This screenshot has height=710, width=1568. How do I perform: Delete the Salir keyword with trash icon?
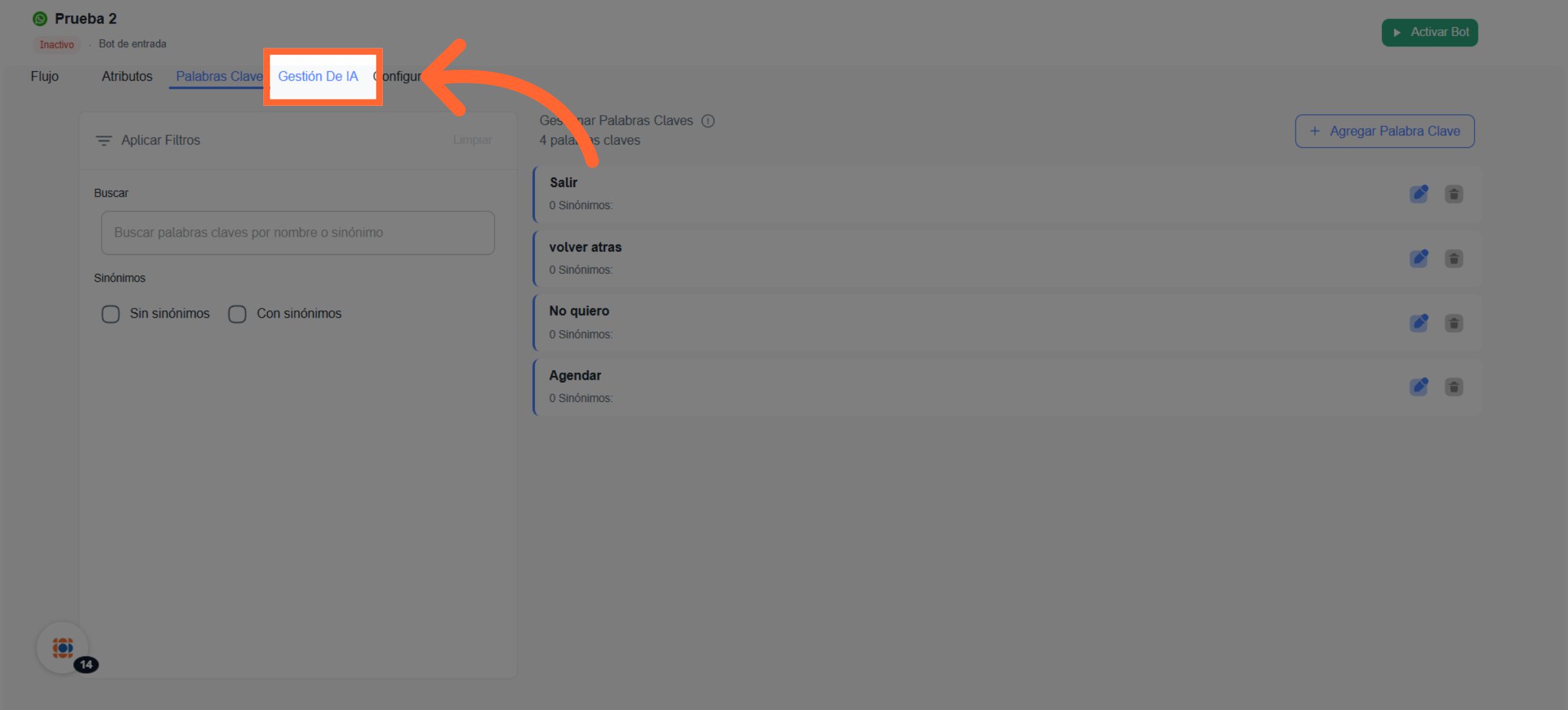pyautogui.click(x=1454, y=194)
